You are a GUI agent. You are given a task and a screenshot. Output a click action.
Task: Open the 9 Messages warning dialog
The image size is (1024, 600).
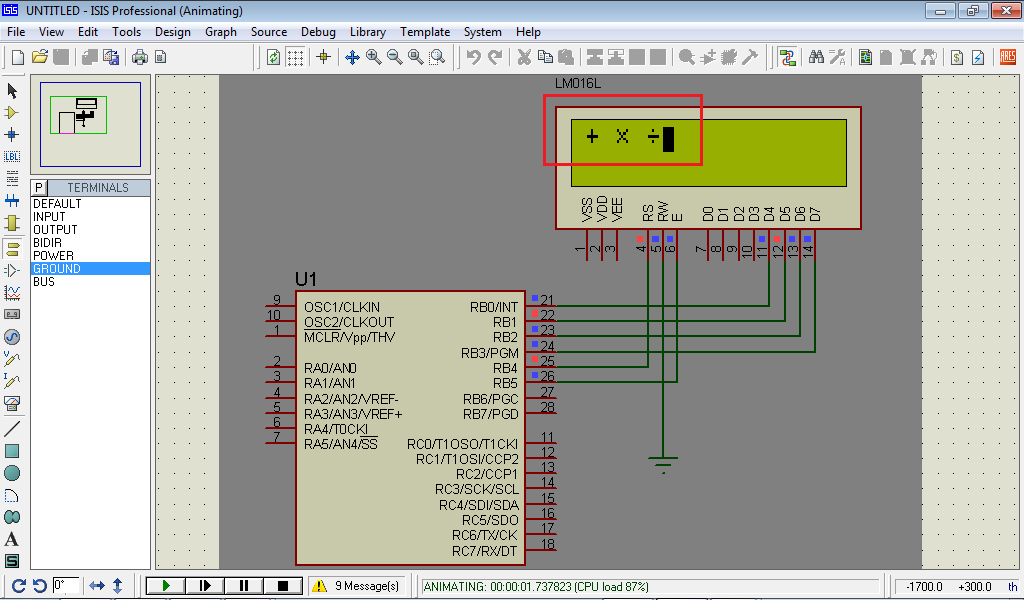357,585
